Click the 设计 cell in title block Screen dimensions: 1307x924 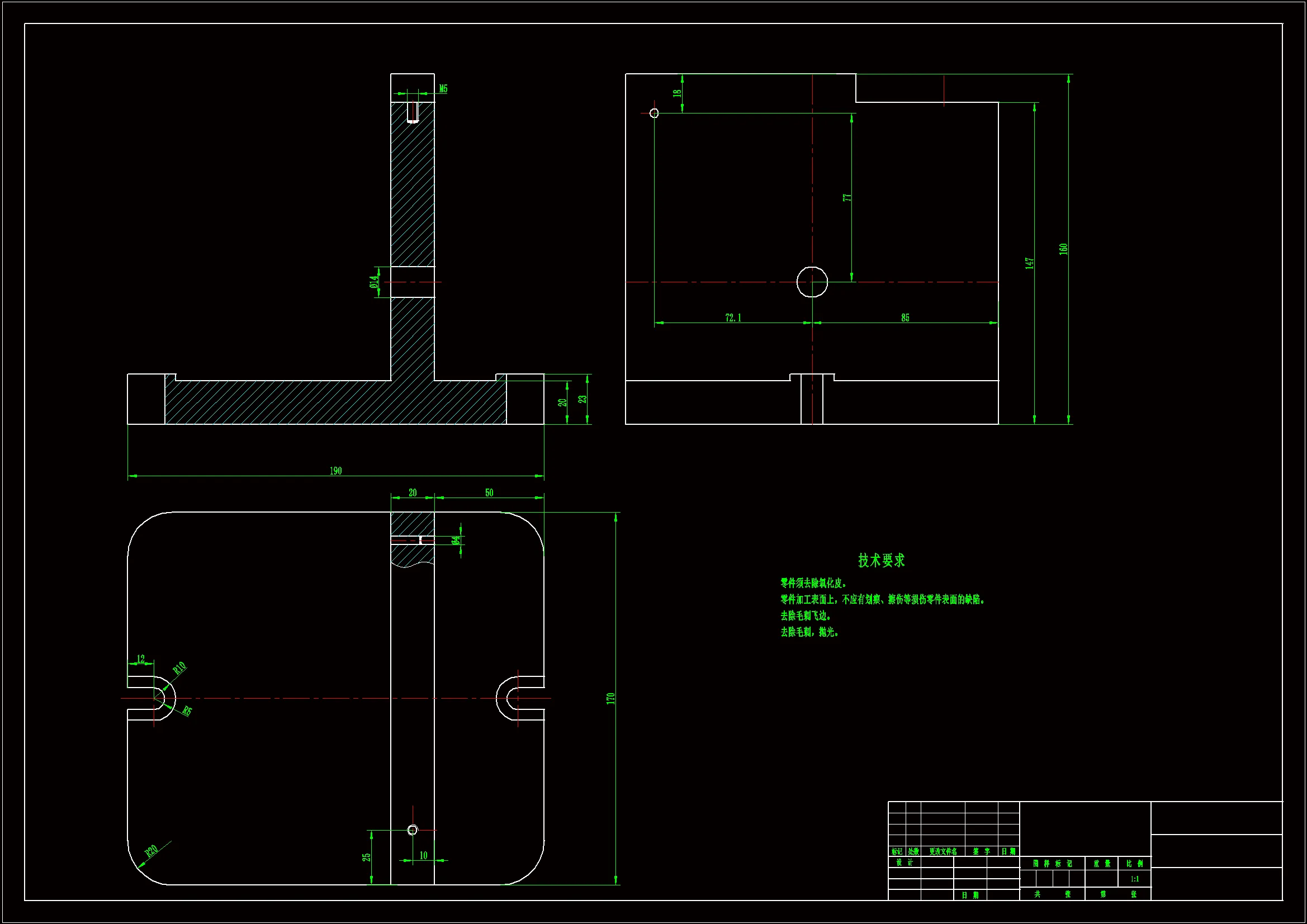coord(904,863)
